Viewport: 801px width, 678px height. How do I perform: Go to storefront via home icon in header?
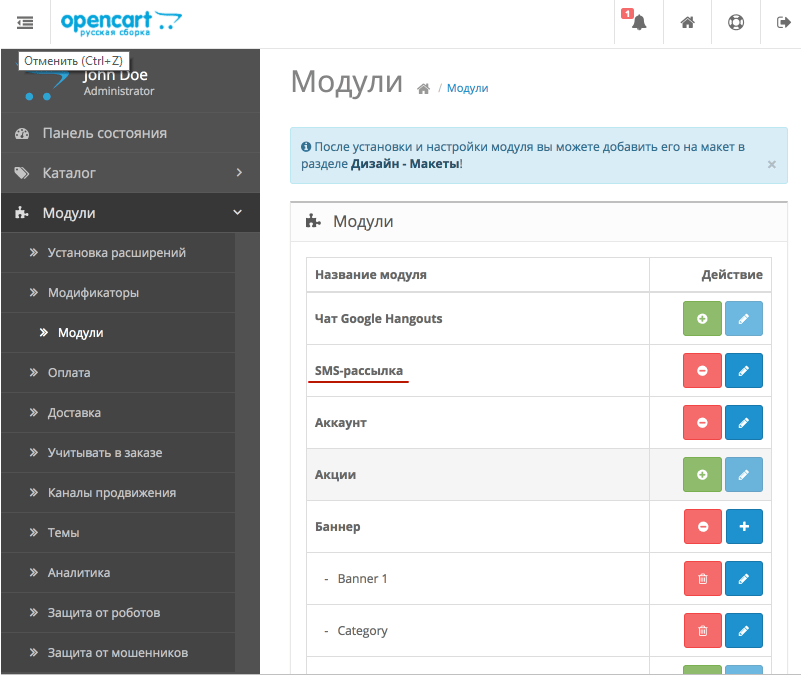688,22
